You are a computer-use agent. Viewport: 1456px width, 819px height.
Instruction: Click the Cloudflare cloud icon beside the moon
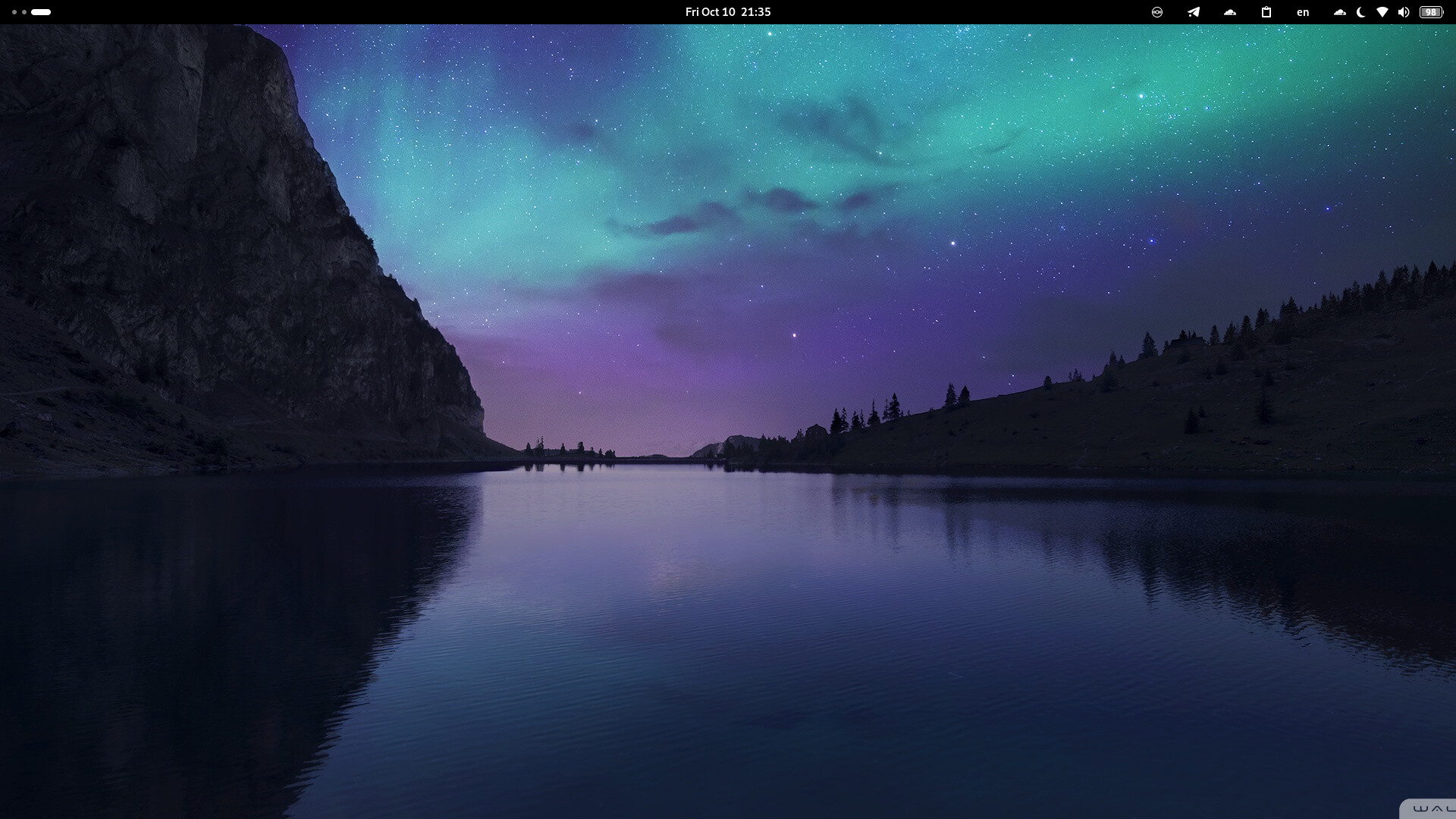pos(1340,12)
